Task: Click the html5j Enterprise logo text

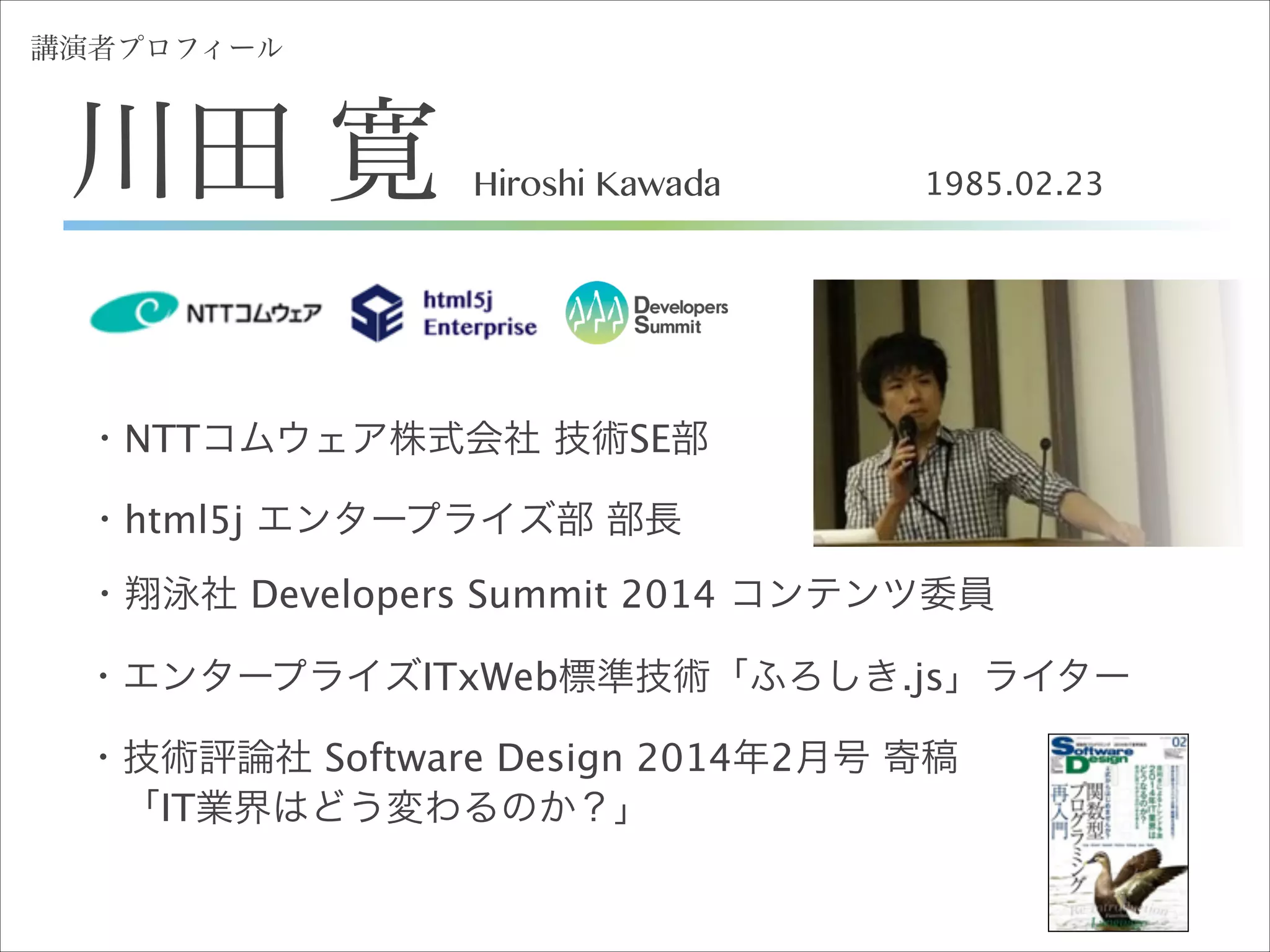Action: [479, 314]
